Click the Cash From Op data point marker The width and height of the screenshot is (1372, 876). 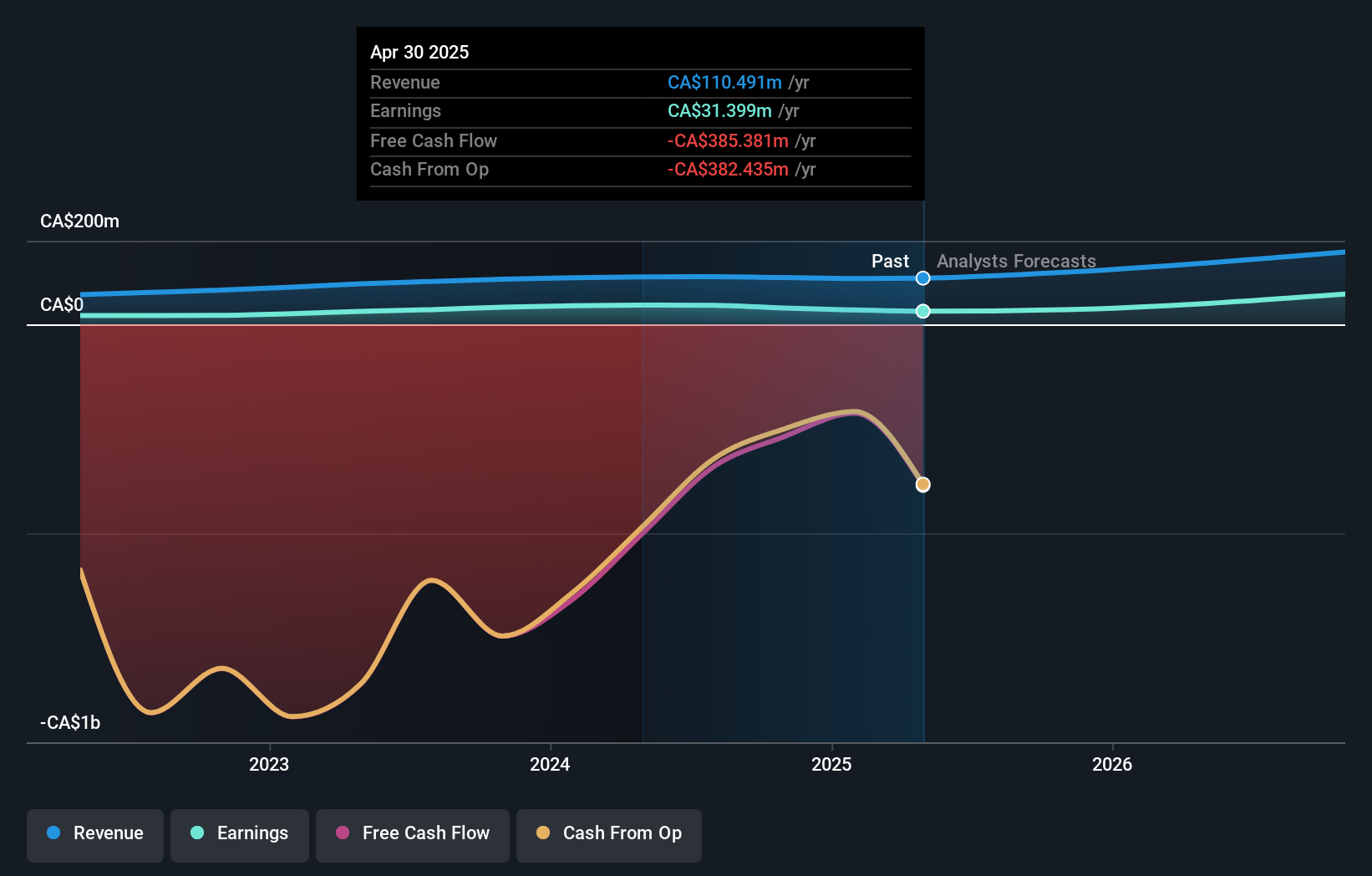tap(923, 485)
